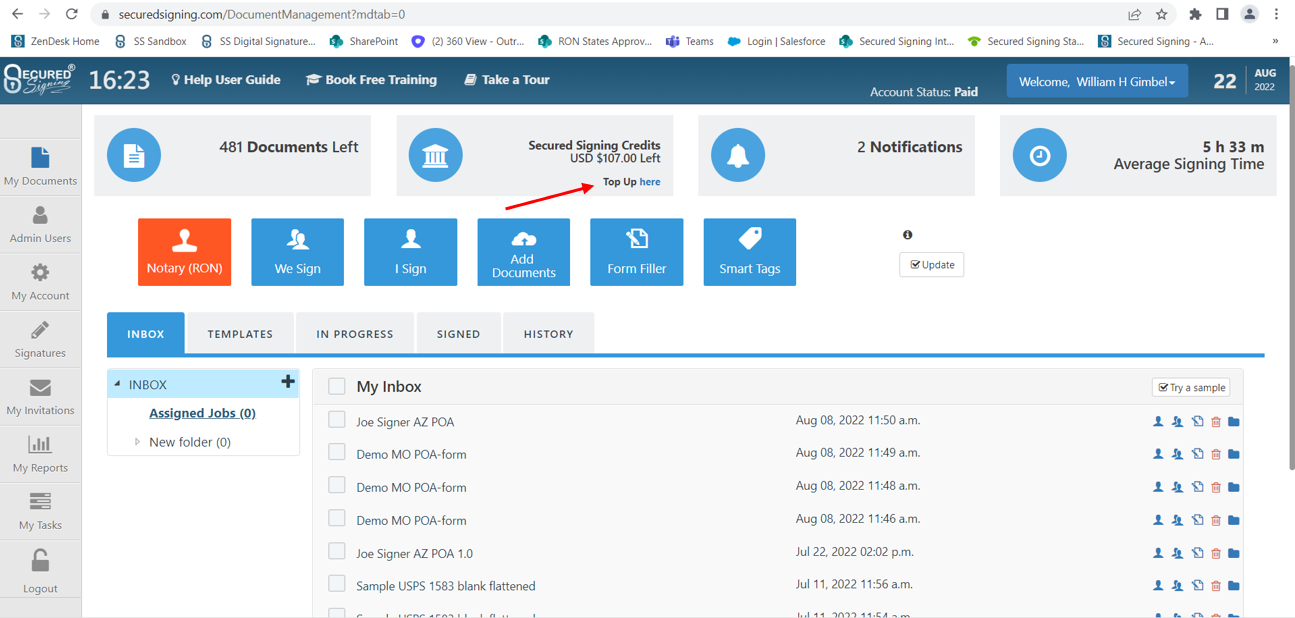Select all with the My Inbox checkbox
Viewport: 1295px width, 618px height.
pyautogui.click(x=337, y=386)
